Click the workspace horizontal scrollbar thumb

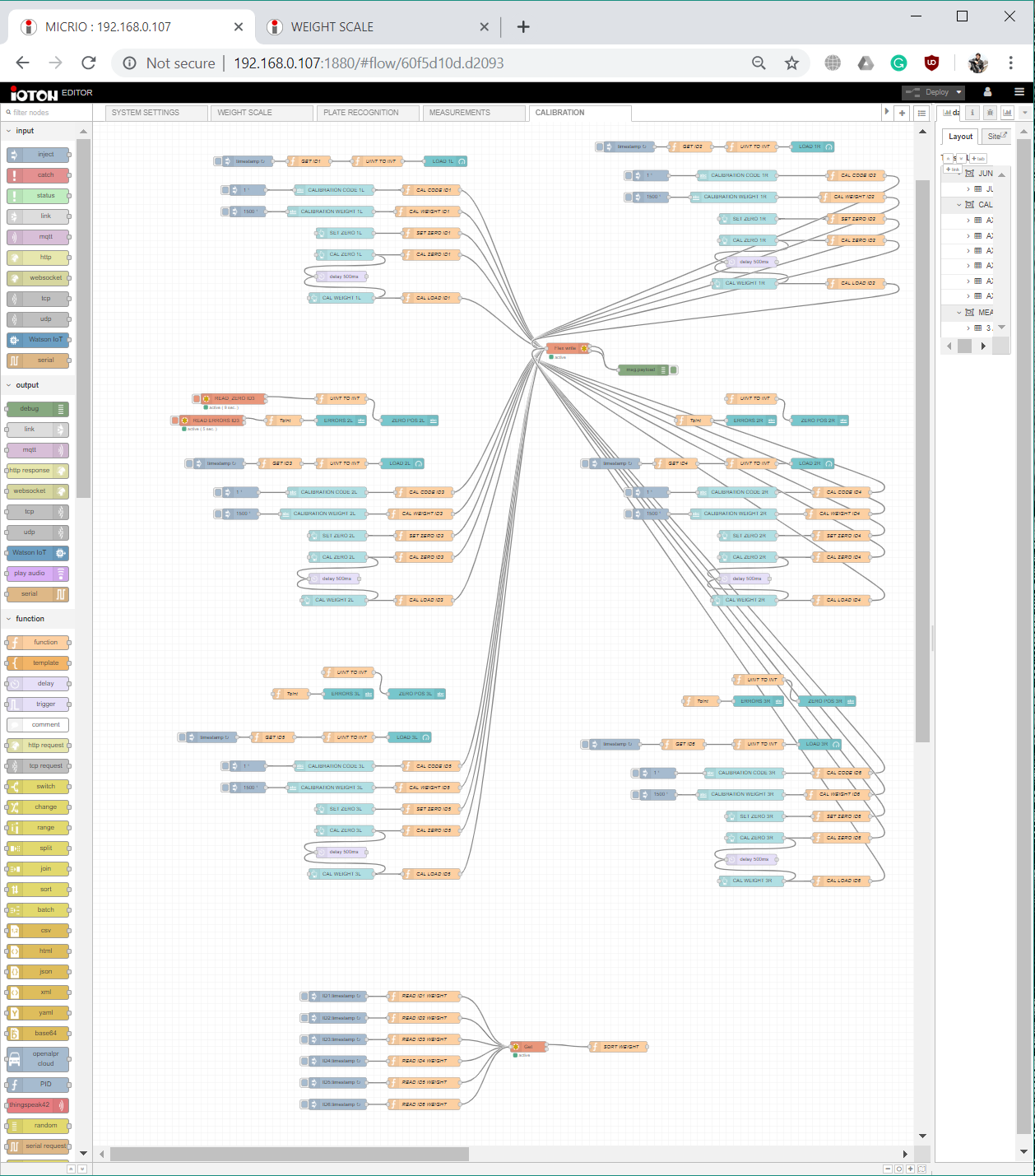[289, 1154]
